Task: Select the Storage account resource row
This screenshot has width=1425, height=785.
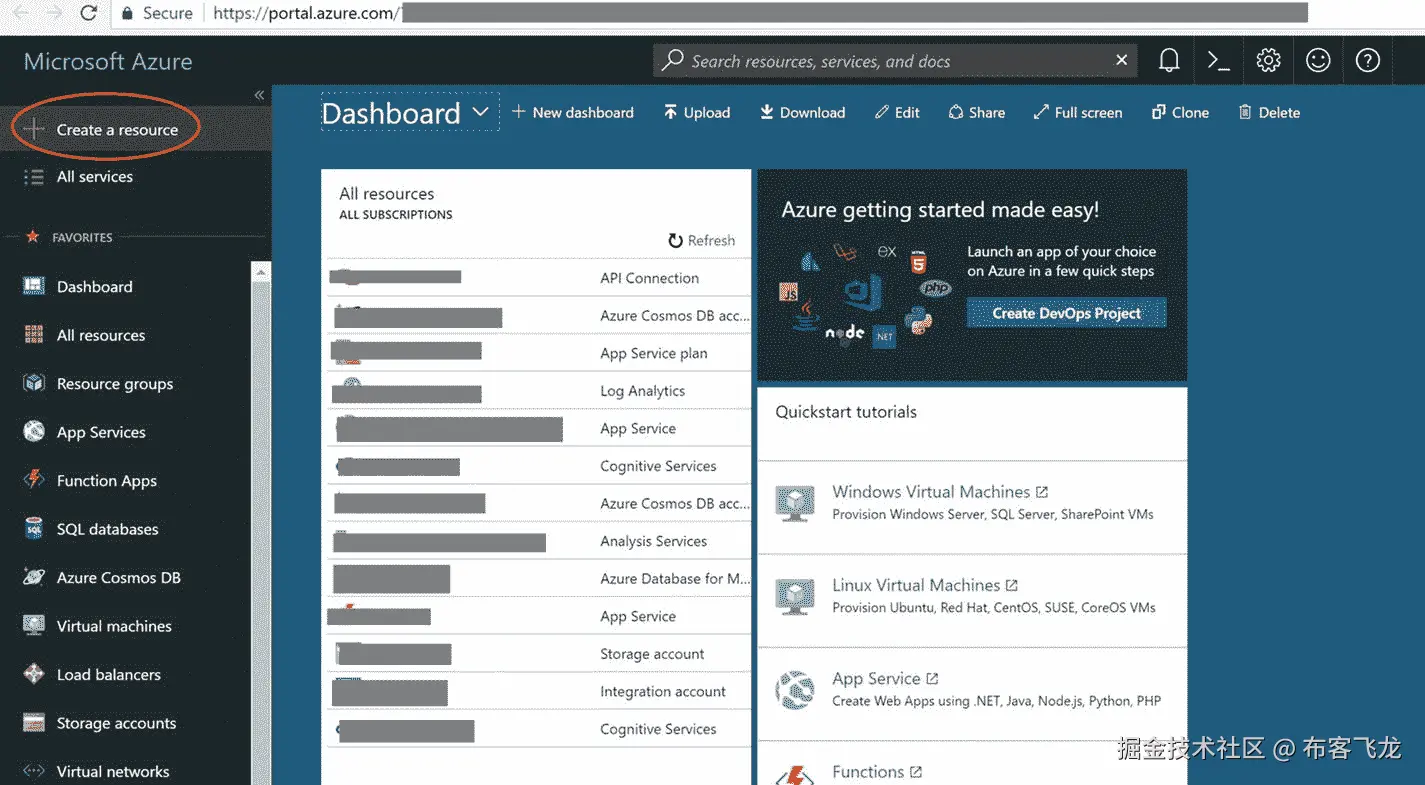Action: click(538, 654)
